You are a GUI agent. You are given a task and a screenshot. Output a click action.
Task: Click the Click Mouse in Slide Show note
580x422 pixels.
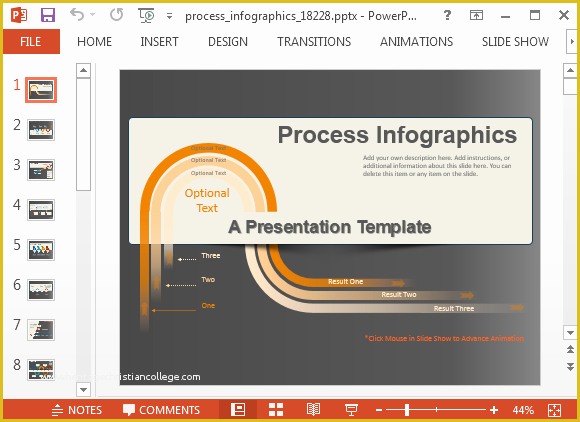[444, 338]
